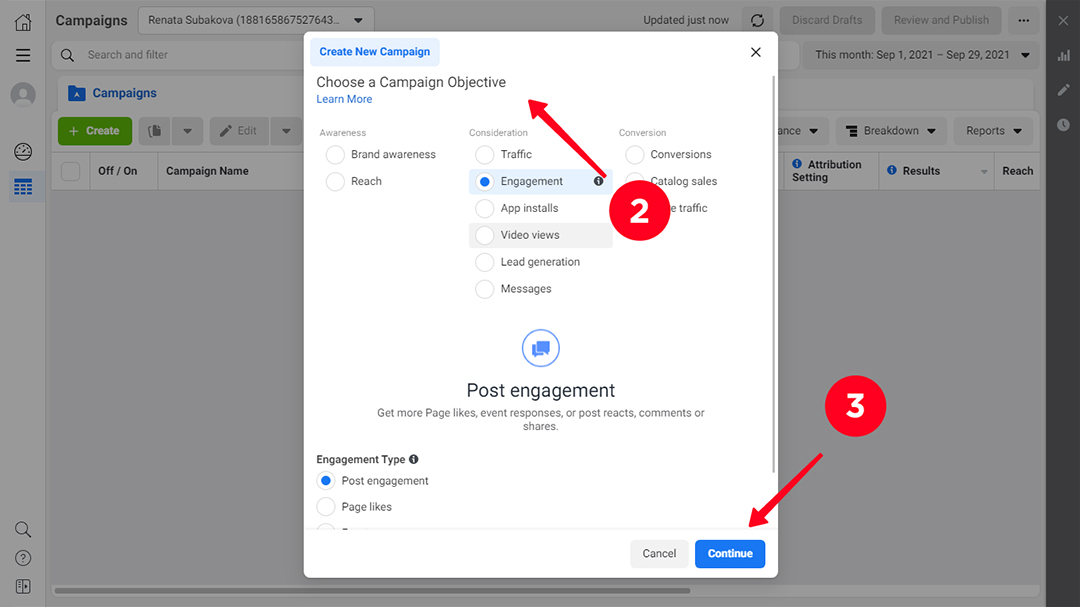This screenshot has height=607, width=1080.
Task: Expand the duplicate options dropdown arrow
Action: (x=187, y=131)
